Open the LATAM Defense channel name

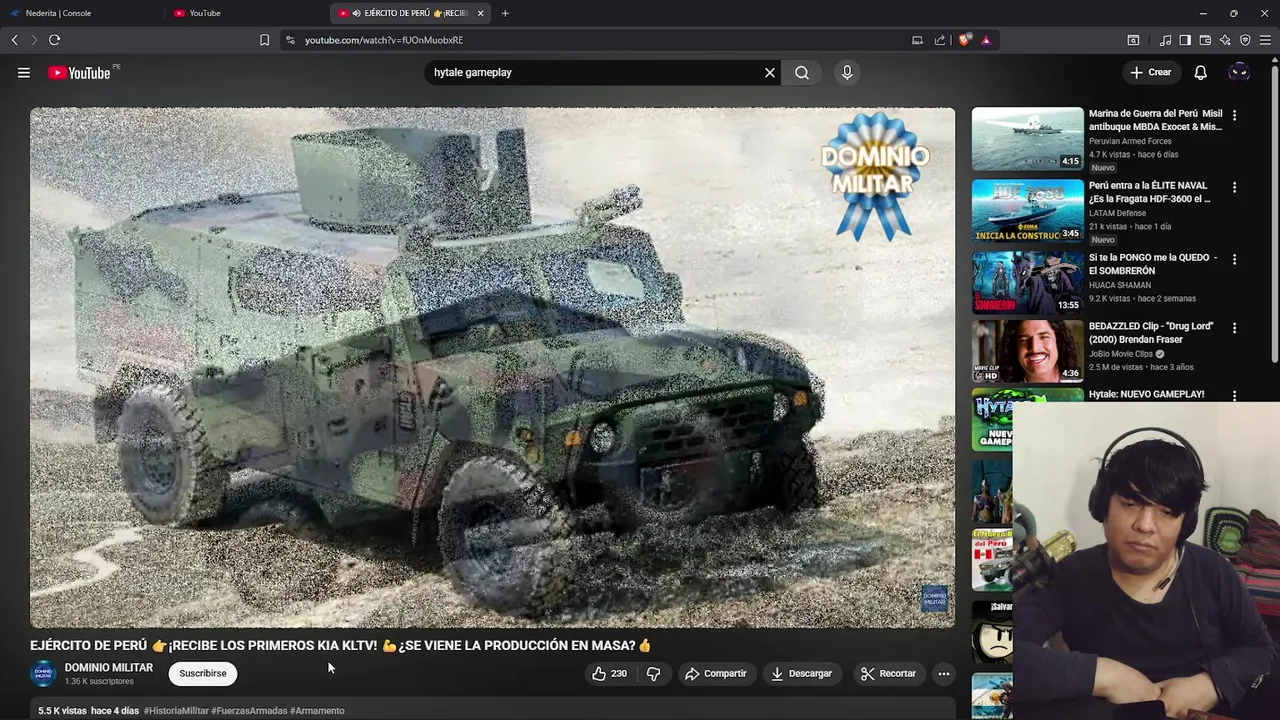[x=1117, y=213]
